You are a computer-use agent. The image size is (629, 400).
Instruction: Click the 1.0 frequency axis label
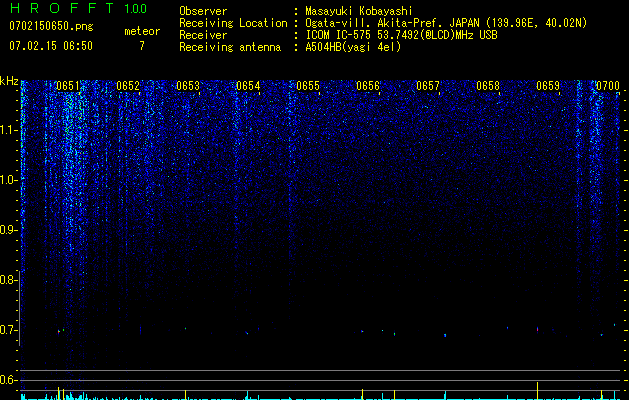[8, 180]
